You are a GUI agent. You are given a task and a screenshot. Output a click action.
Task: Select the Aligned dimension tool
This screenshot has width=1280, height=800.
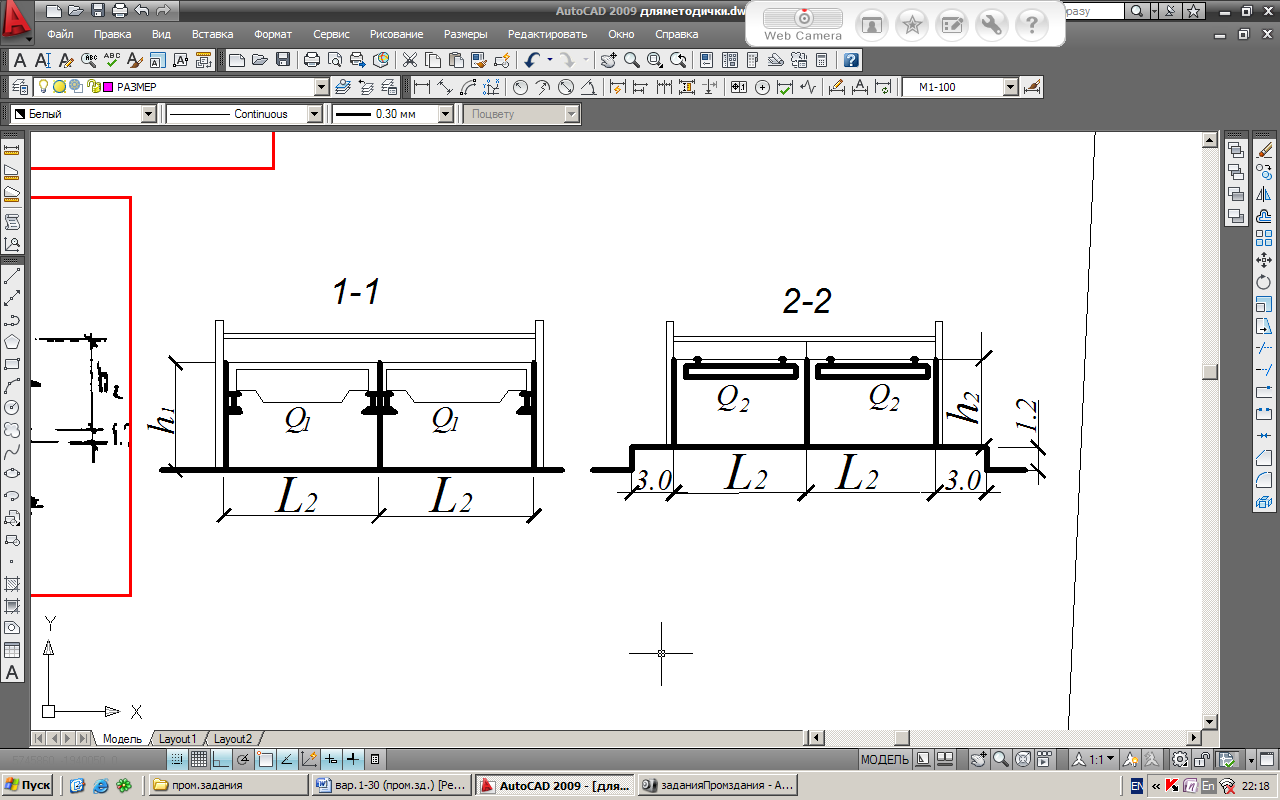point(445,87)
